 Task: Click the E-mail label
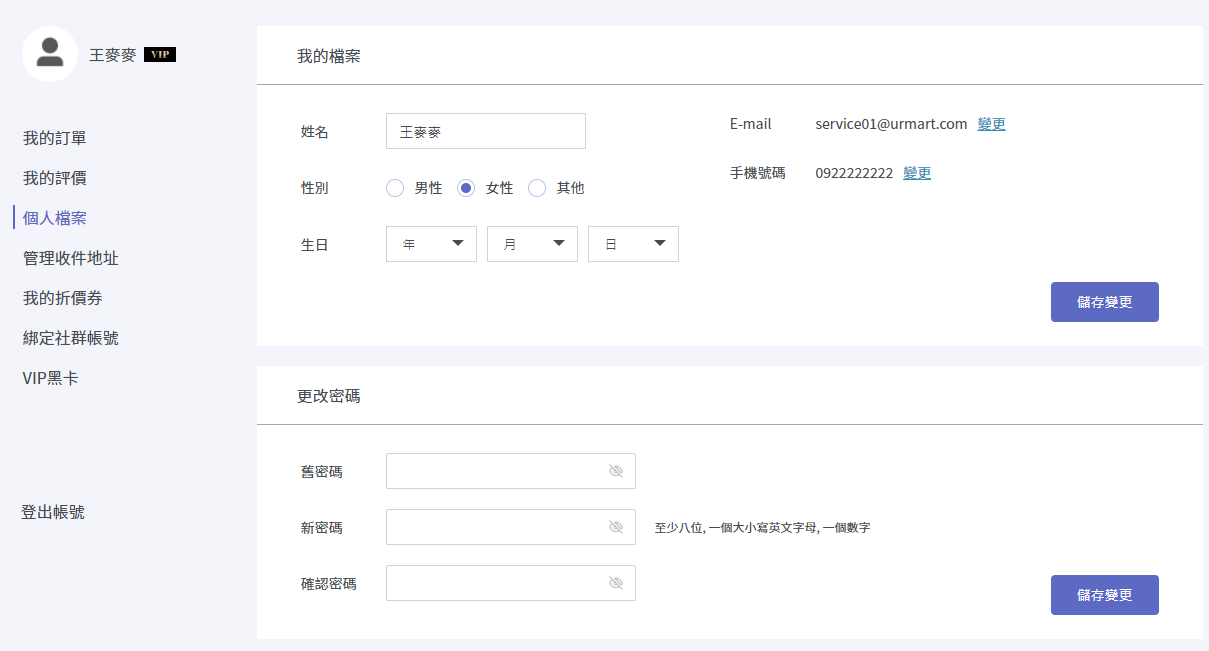pos(751,124)
